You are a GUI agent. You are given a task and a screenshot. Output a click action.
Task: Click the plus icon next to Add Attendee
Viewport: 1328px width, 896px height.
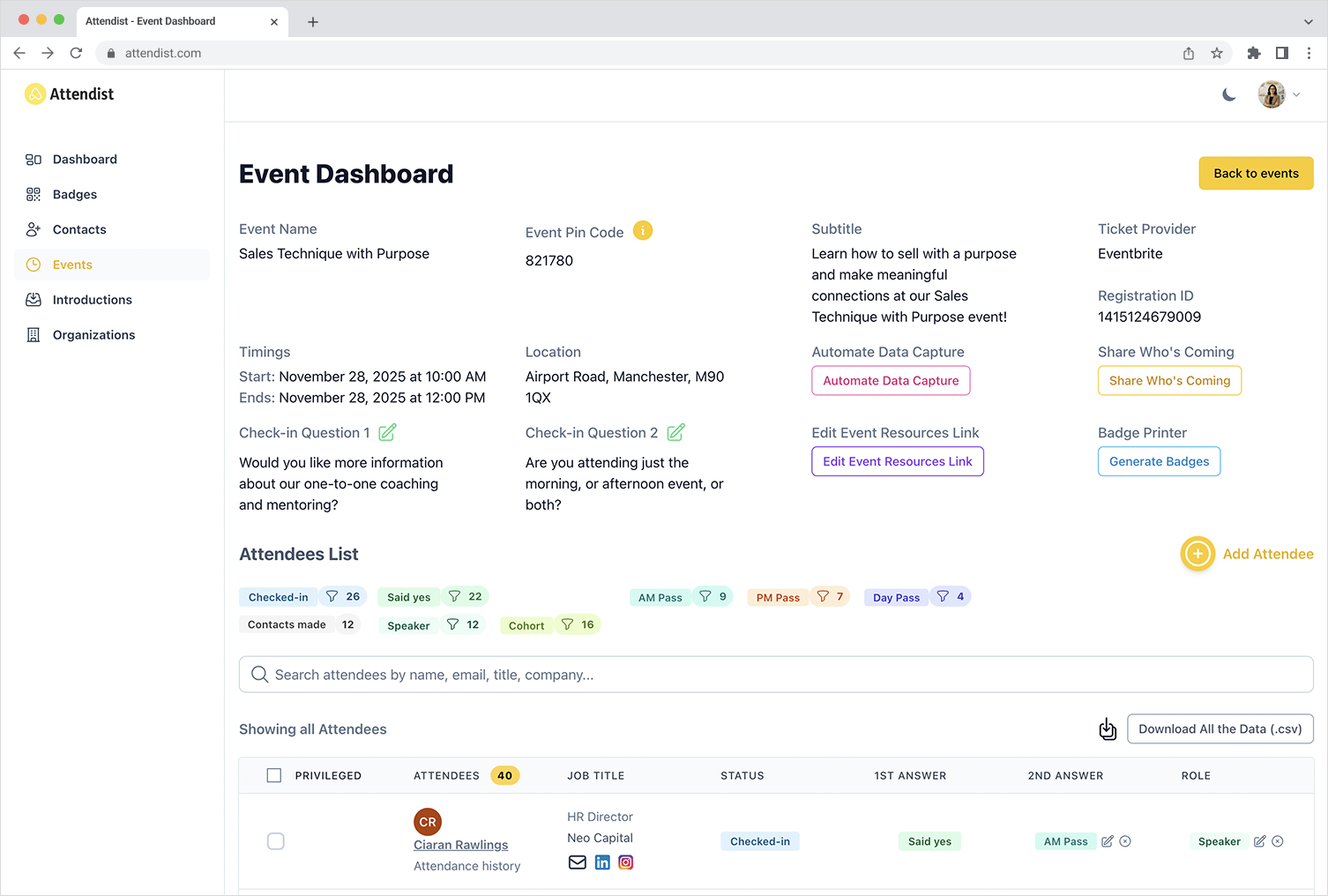[x=1197, y=554]
